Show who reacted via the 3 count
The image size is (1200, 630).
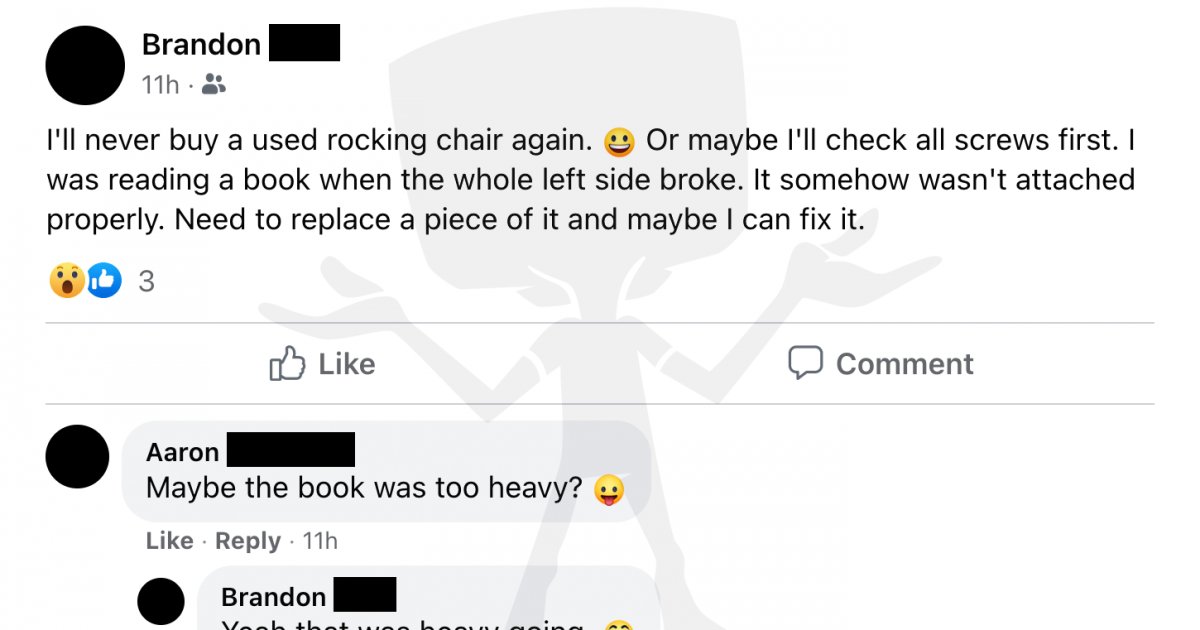(146, 283)
